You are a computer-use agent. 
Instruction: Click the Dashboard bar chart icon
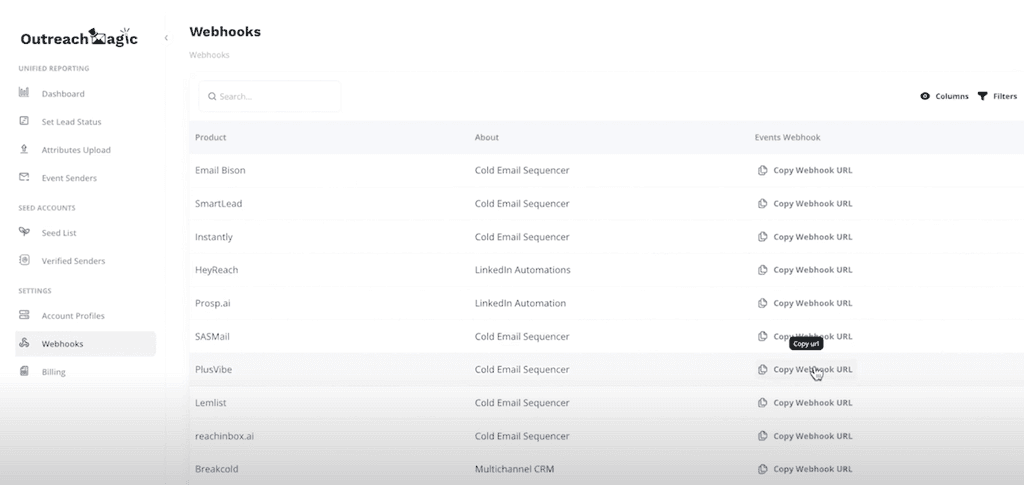pyautogui.click(x=24, y=93)
